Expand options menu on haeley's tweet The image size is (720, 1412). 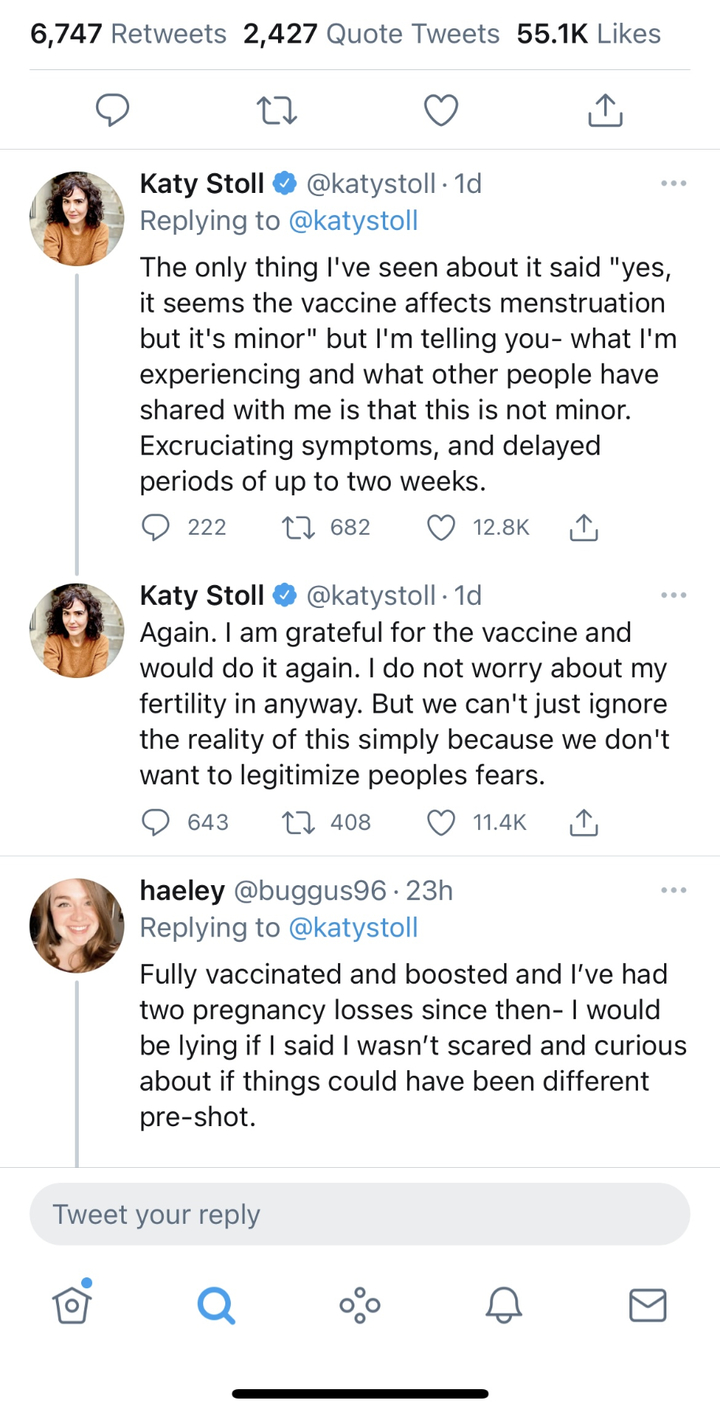tap(673, 890)
